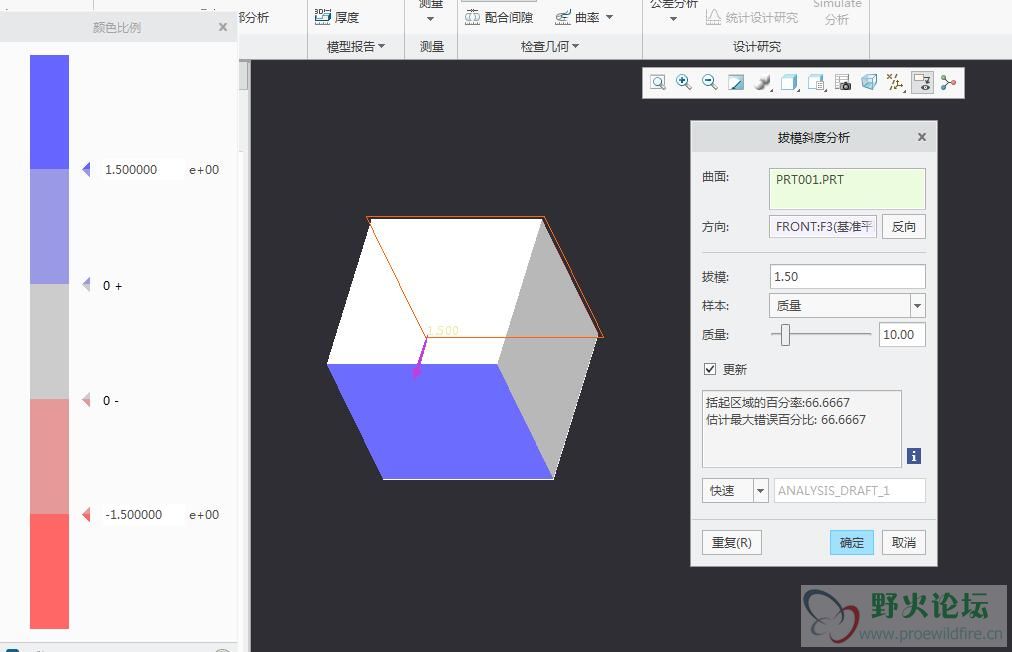This screenshot has width=1012, height=652.
Task: Cancel with the 取消 button
Action: tap(904, 542)
